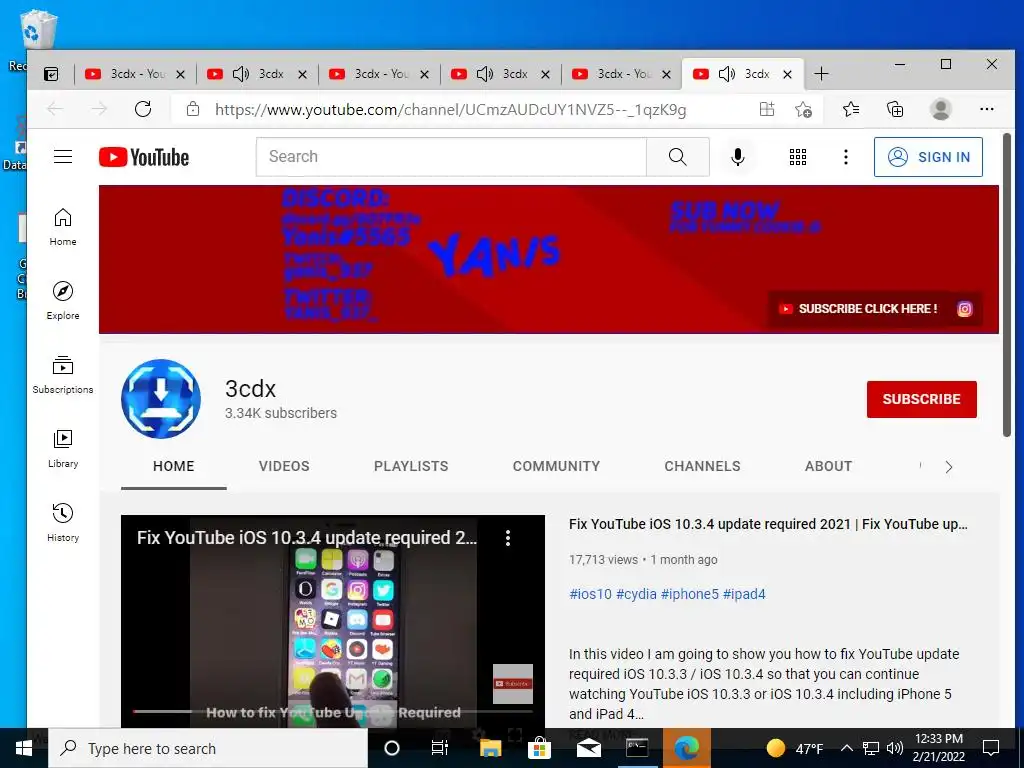Click the subscribe watermark in video
This screenshot has width=1024, height=768.
(x=513, y=683)
